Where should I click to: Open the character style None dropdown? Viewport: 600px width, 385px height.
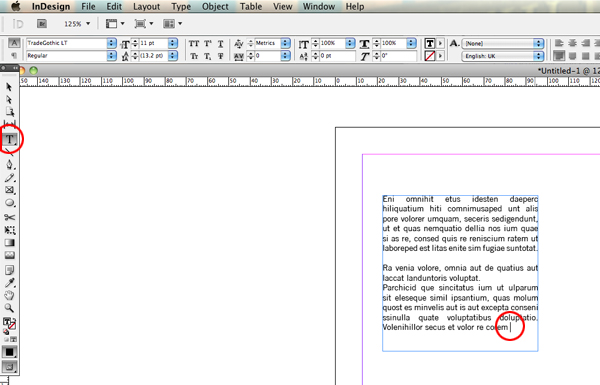[x=538, y=43]
